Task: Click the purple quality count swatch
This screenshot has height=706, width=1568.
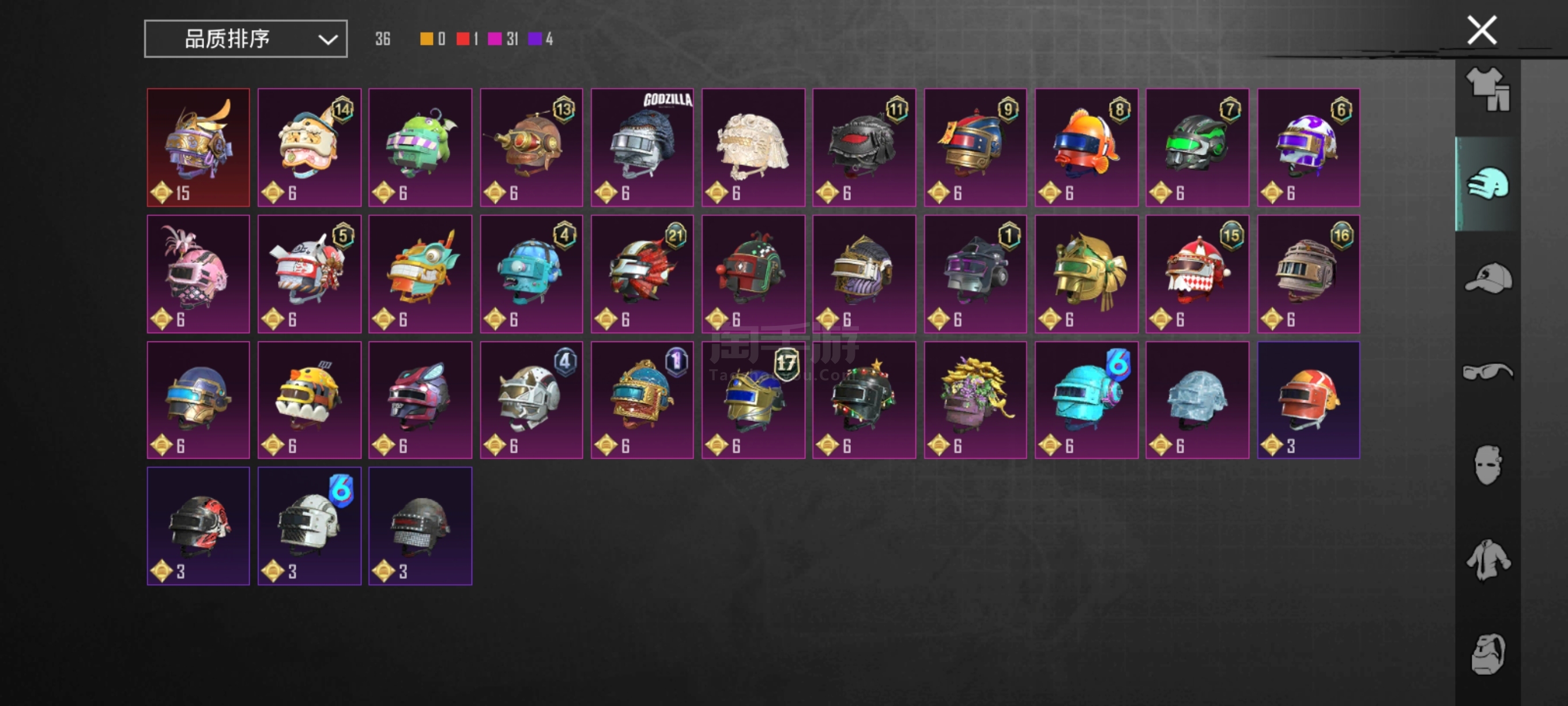Action: pos(534,39)
